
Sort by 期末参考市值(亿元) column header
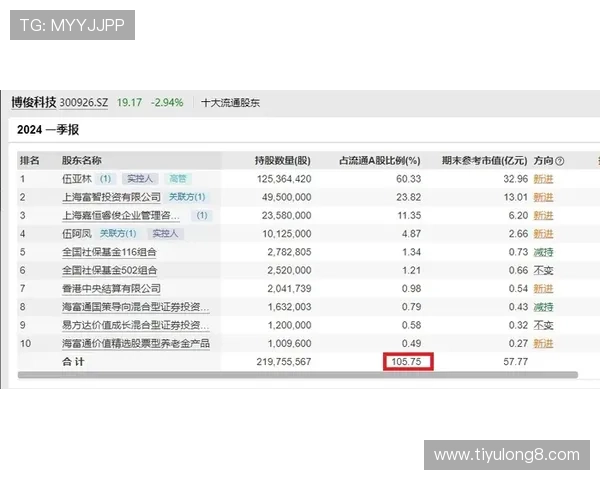pyautogui.click(x=485, y=160)
